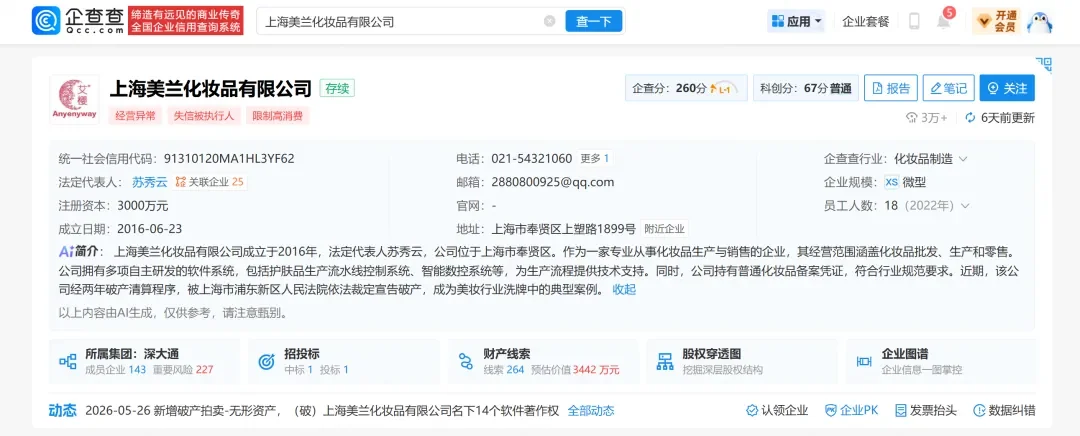Open the 招投标 card
This screenshot has height=436, width=1080.
(x=344, y=362)
